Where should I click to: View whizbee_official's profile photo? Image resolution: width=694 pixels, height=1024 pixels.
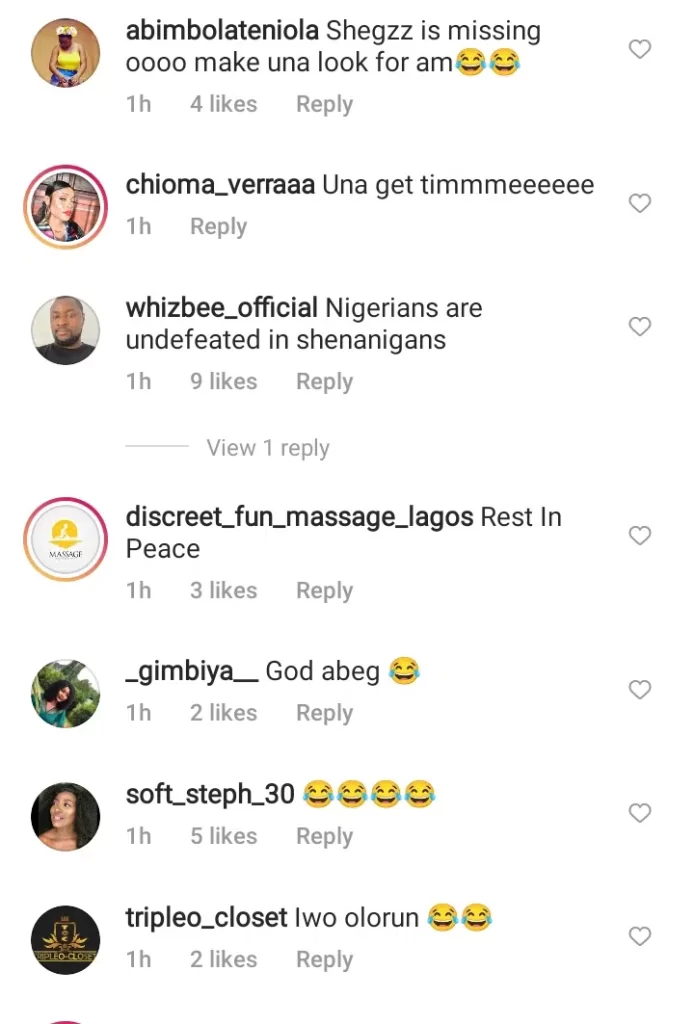(65, 329)
